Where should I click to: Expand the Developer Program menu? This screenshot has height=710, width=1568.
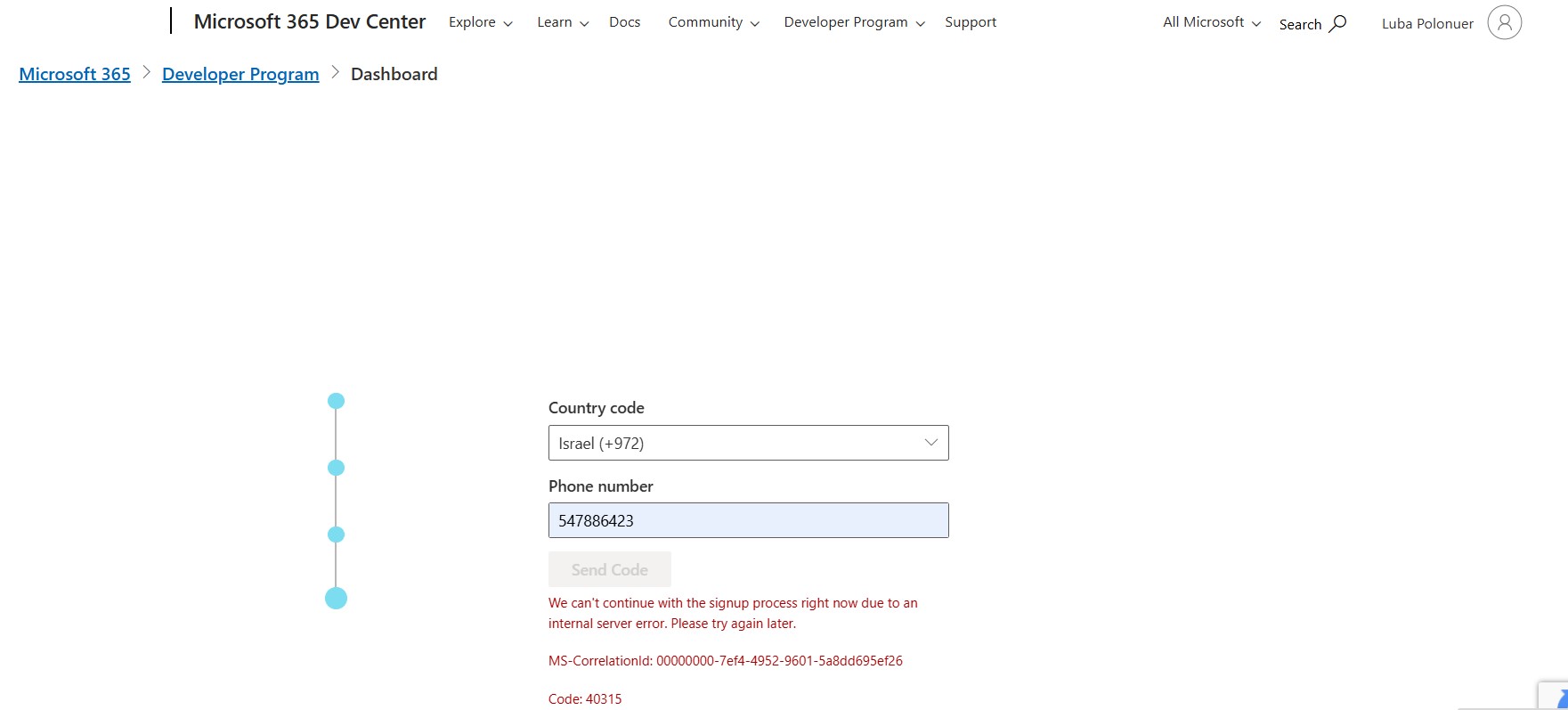[855, 22]
